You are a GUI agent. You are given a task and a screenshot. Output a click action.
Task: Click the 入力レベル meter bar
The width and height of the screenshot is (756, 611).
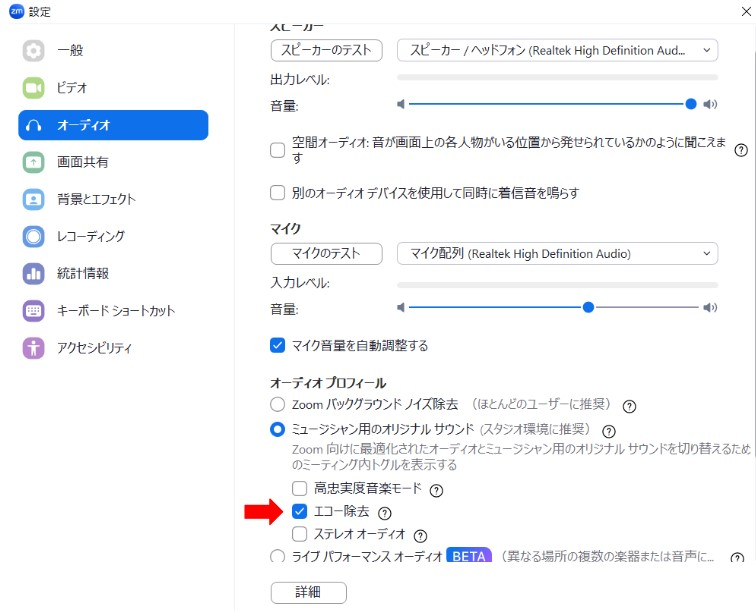coord(557,285)
